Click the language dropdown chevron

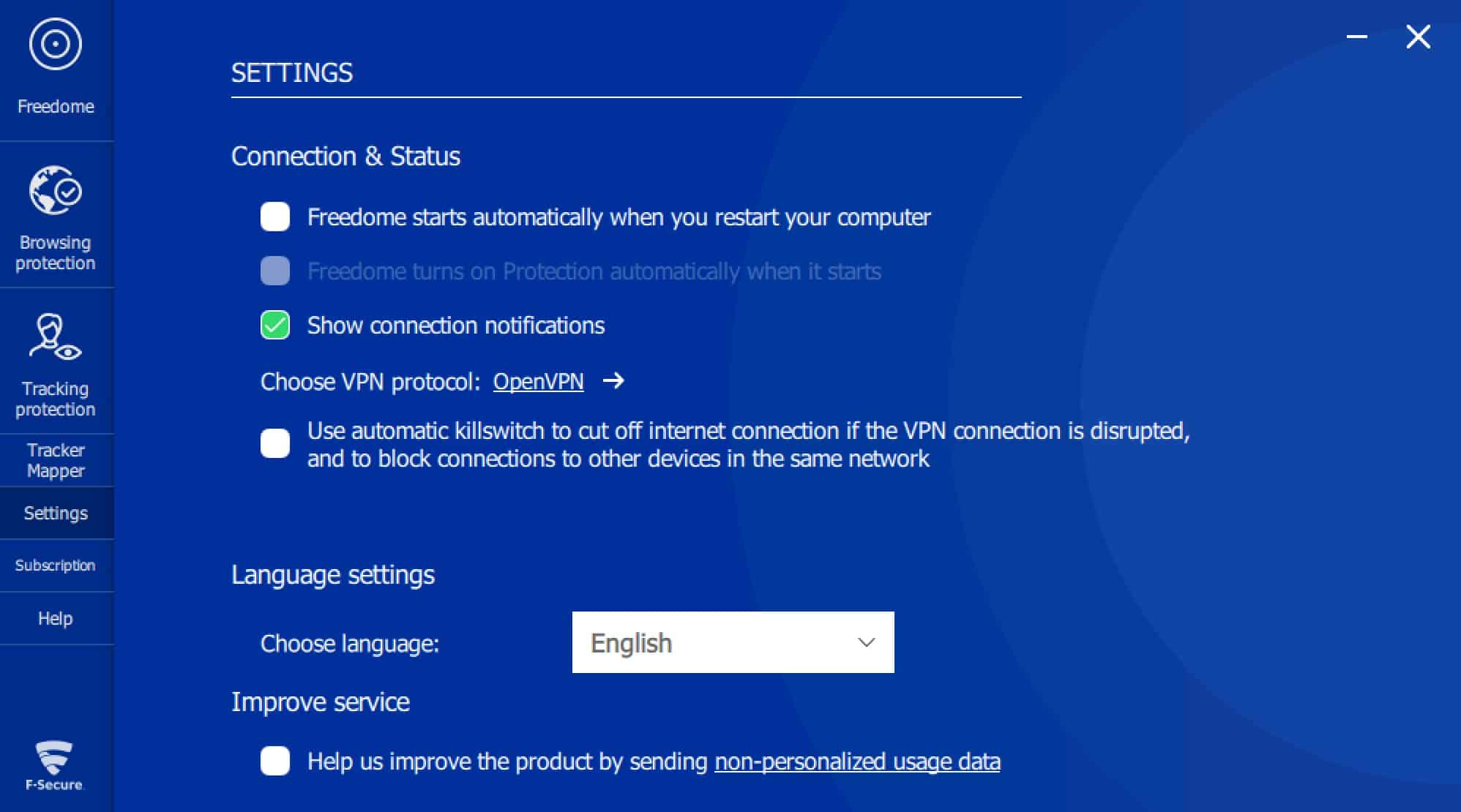867,642
